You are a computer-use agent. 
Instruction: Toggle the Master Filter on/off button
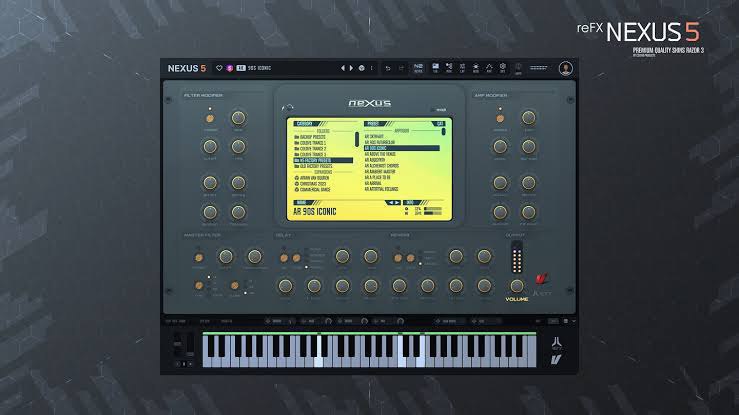click(x=199, y=257)
